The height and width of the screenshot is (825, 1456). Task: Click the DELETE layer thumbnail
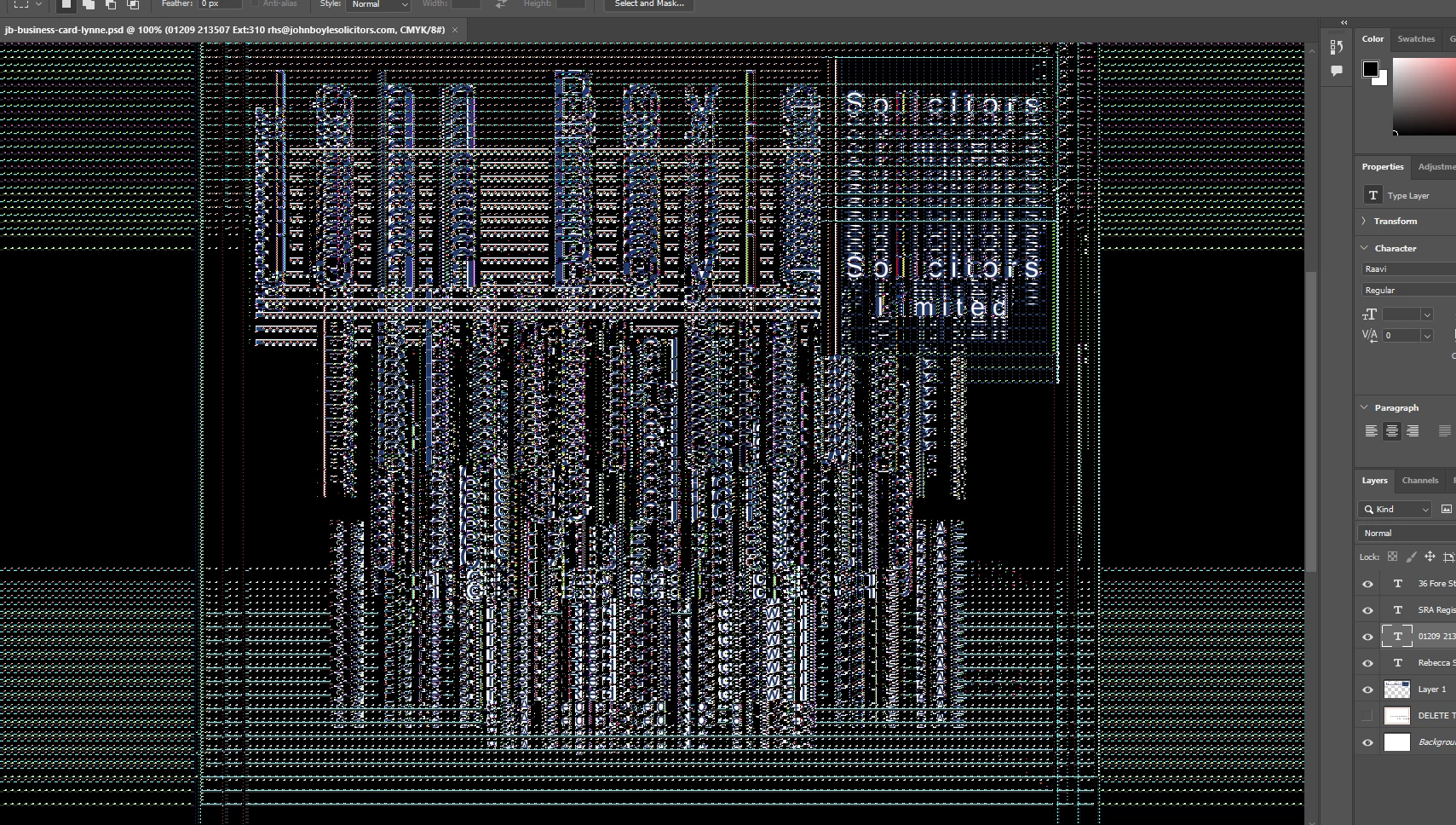click(x=1397, y=716)
